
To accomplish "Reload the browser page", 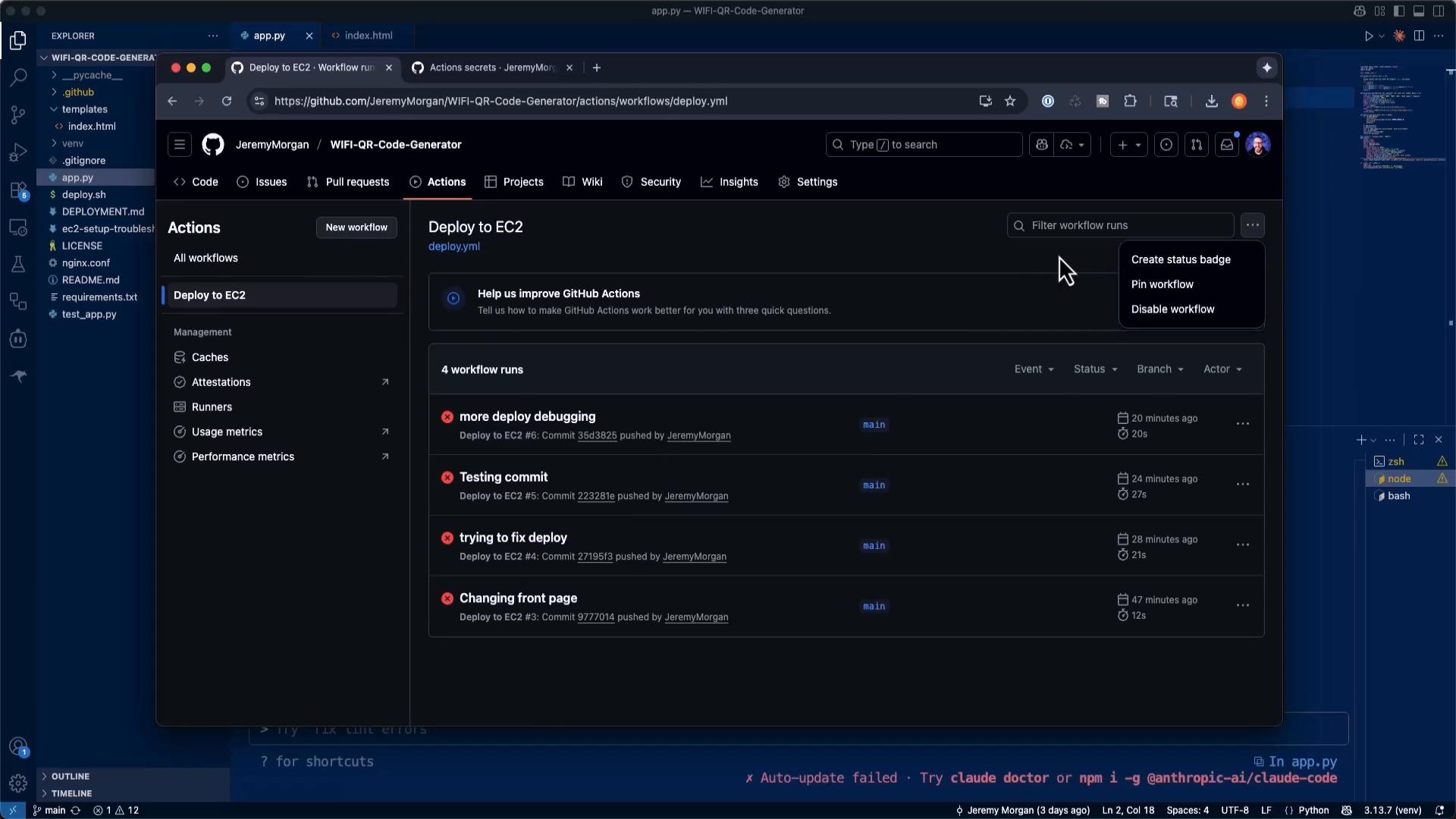I will (227, 101).
